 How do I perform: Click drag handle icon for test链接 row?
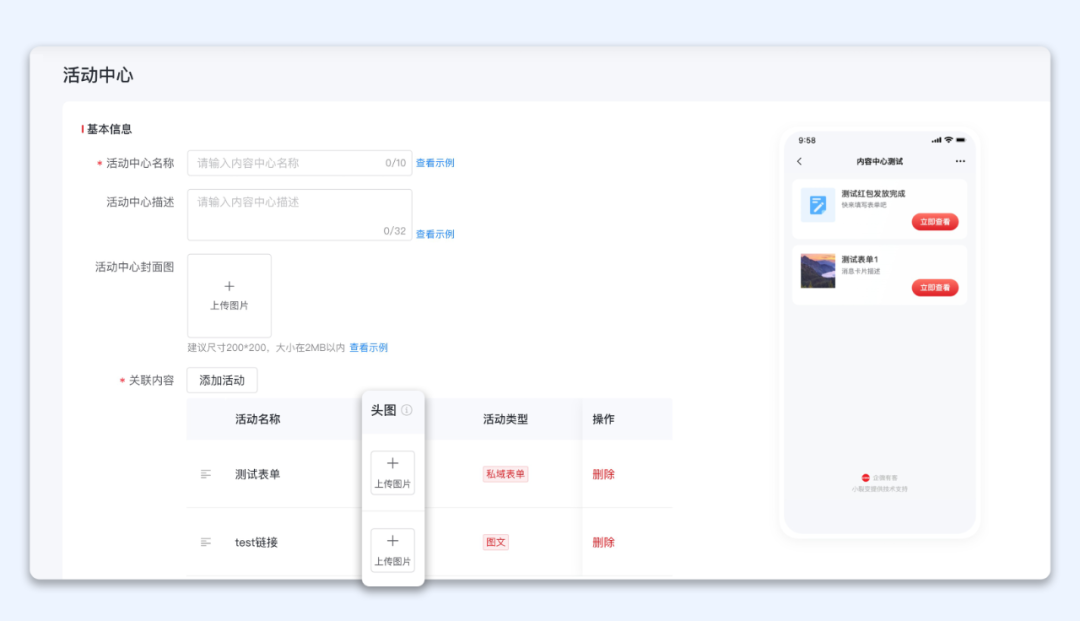tap(206, 542)
